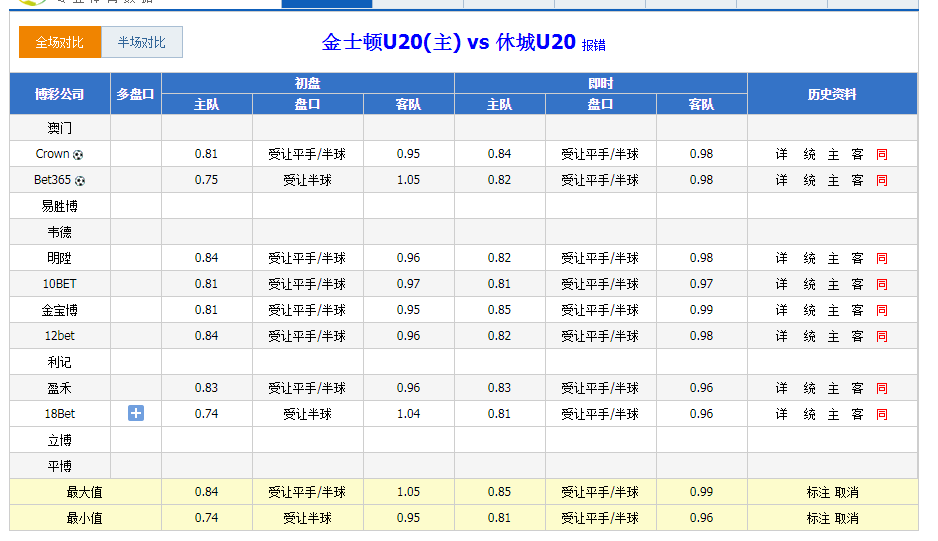938x541 pixels.
Task: Click red 同 link in 明陞 row
Action: pos(882,258)
